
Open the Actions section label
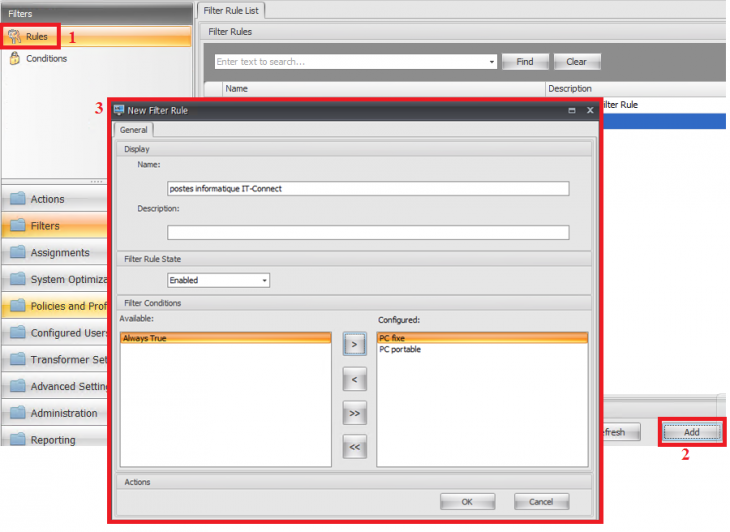[x=47, y=199]
